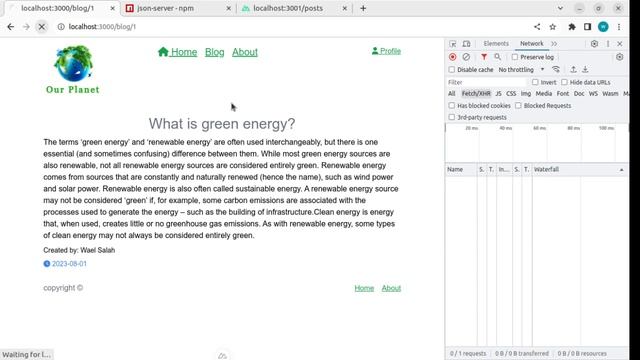The height and width of the screenshot is (360, 640).
Task: Filter network requests by Media
Action: [x=544, y=93]
